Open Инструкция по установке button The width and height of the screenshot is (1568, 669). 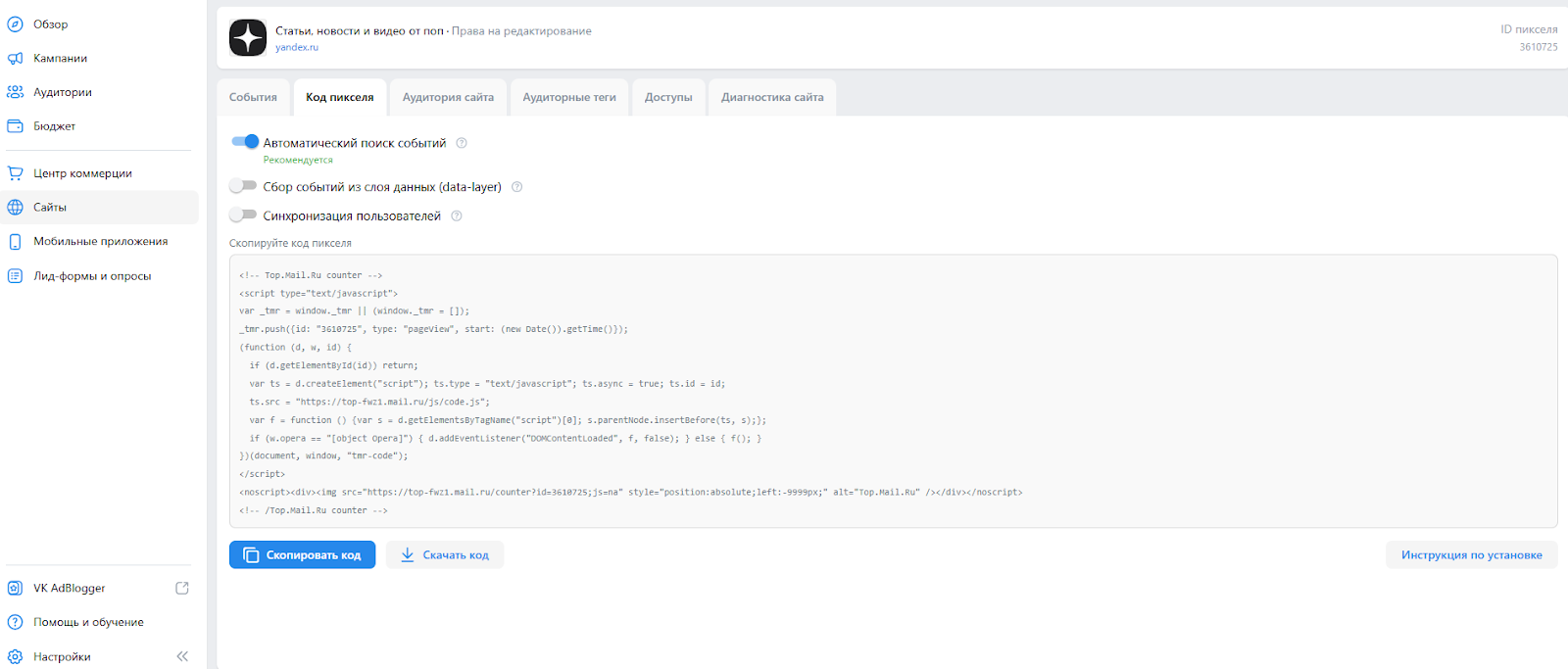pos(1471,555)
